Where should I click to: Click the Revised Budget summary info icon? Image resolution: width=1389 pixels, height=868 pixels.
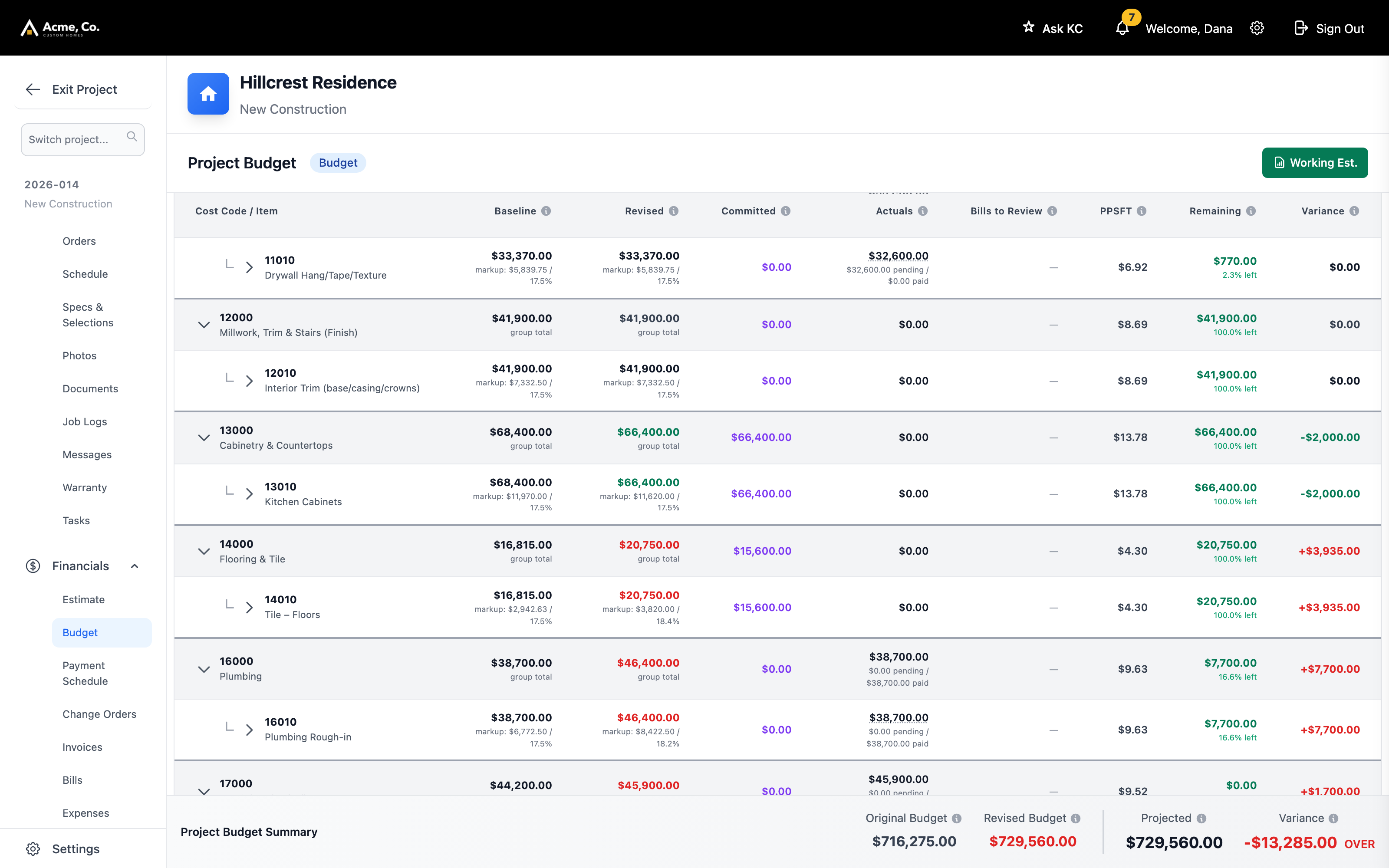click(x=1076, y=819)
